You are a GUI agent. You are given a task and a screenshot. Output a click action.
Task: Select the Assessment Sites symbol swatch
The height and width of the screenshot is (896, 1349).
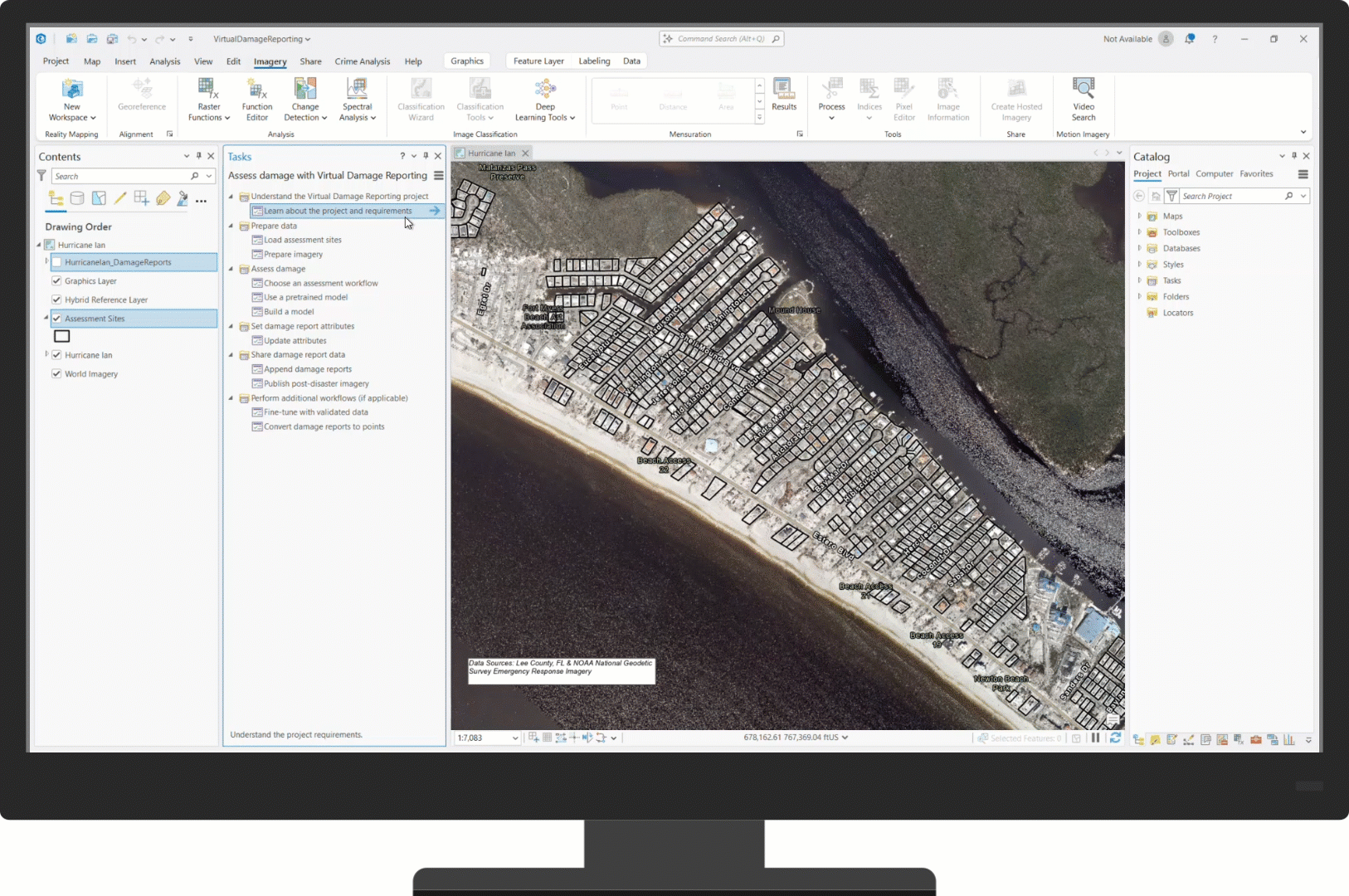(62, 337)
